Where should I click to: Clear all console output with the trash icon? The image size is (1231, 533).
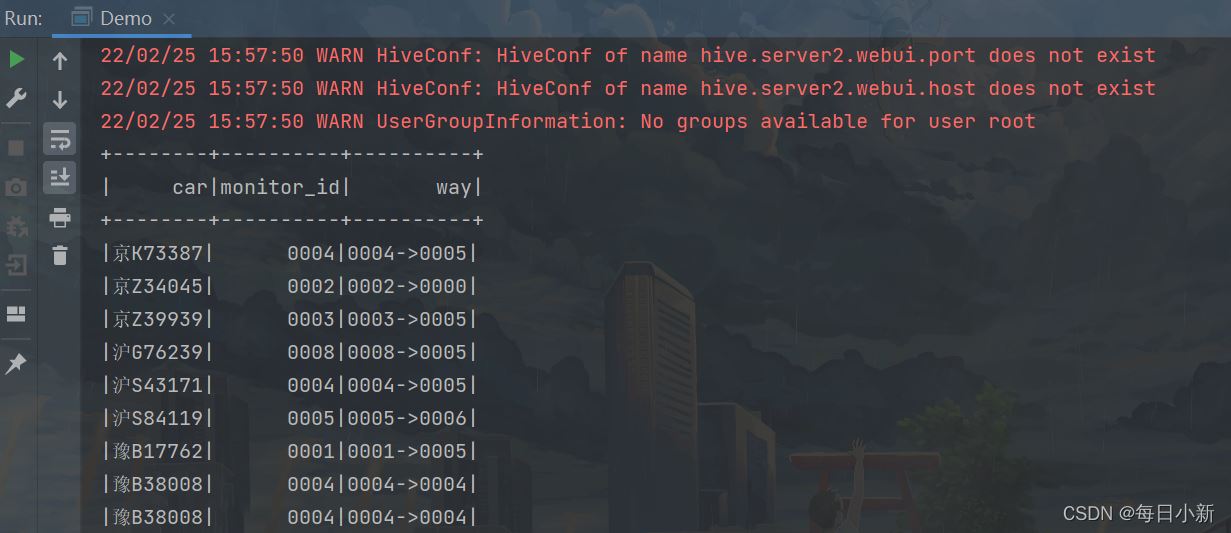(x=60, y=255)
